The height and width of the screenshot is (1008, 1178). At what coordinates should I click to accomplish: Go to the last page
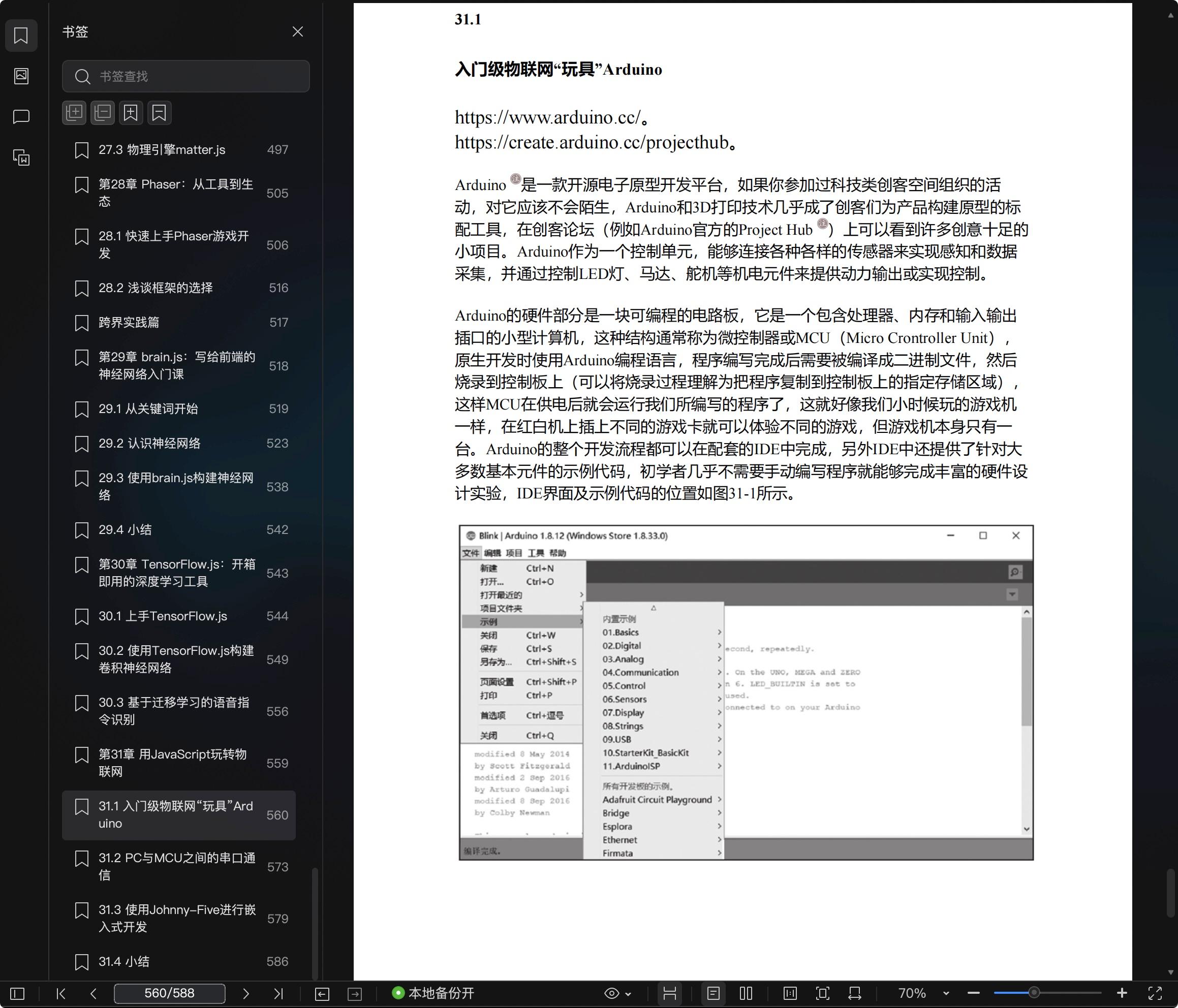(278, 993)
